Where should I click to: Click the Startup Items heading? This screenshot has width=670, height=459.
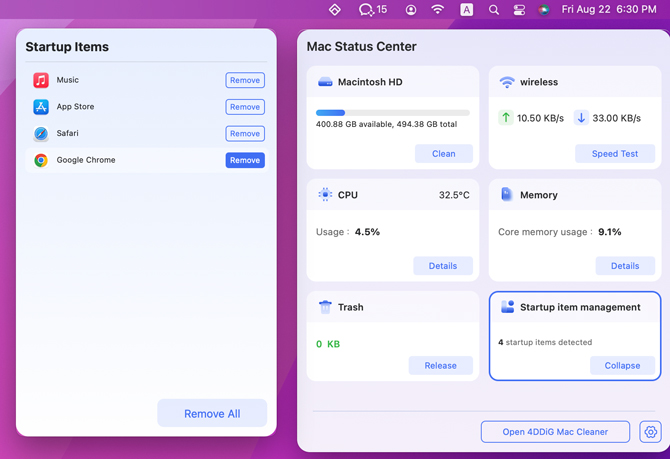click(x=67, y=47)
